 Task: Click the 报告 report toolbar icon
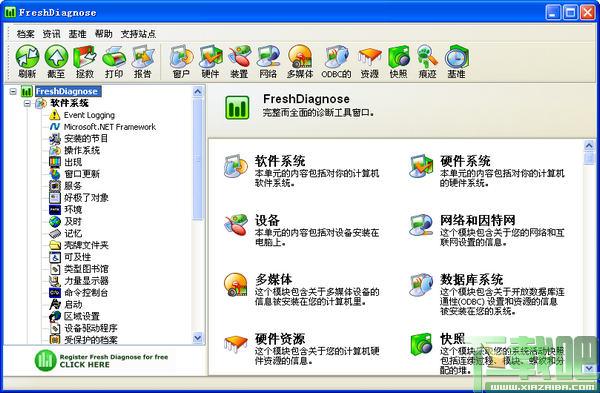point(143,62)
